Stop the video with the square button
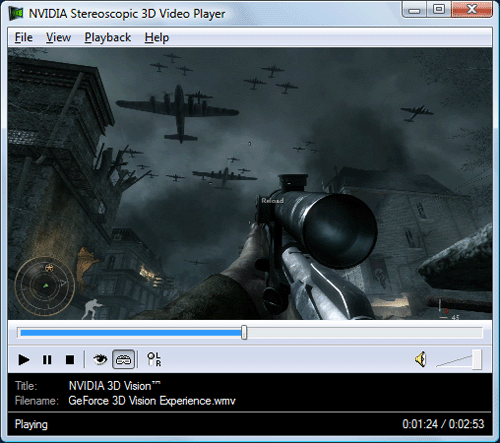 click(70, 360)
